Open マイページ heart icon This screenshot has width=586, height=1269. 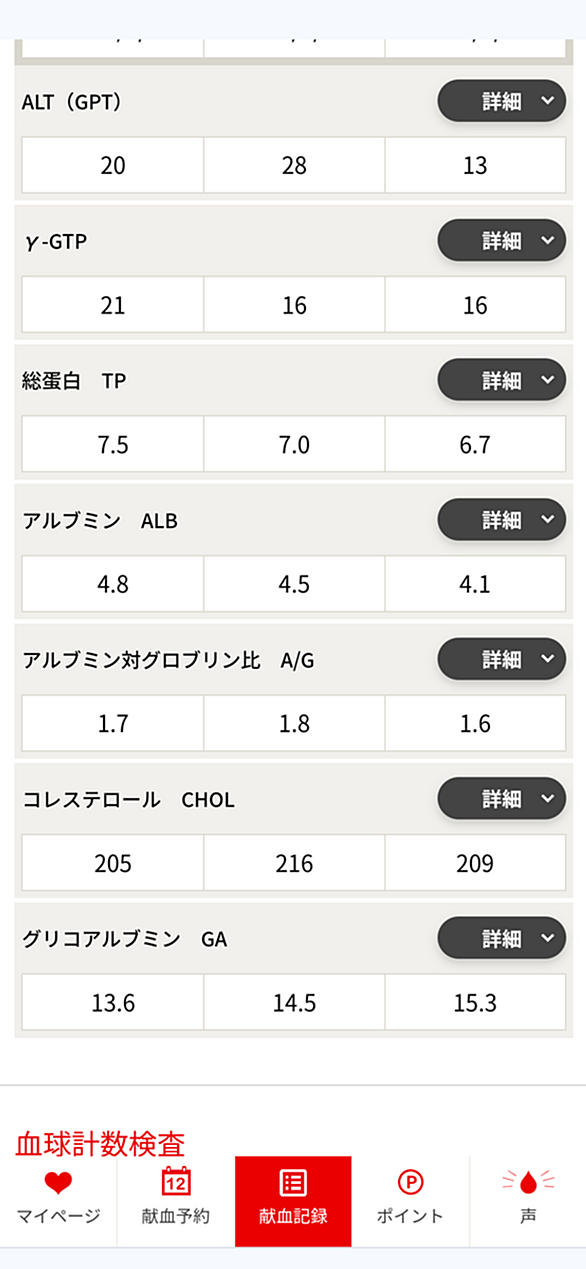[x=58, y=1183]
